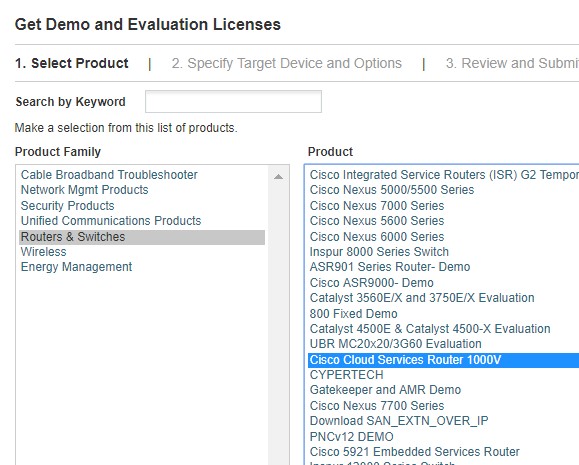
Task: Select Cable Broadband Troubleshooter family
Action: pyautogui.click(x=109, y=175)
